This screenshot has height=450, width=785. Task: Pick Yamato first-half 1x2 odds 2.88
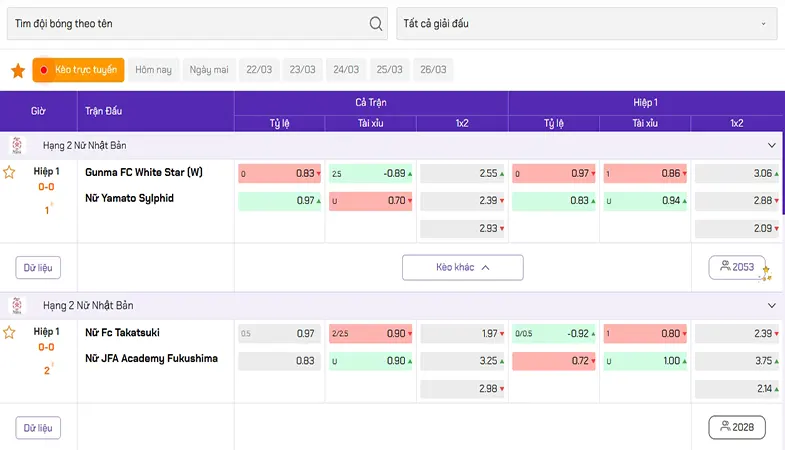[x=737, y=201]
